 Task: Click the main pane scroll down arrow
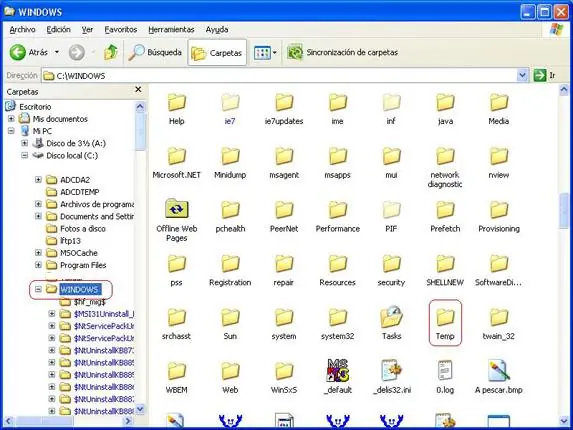564,421
